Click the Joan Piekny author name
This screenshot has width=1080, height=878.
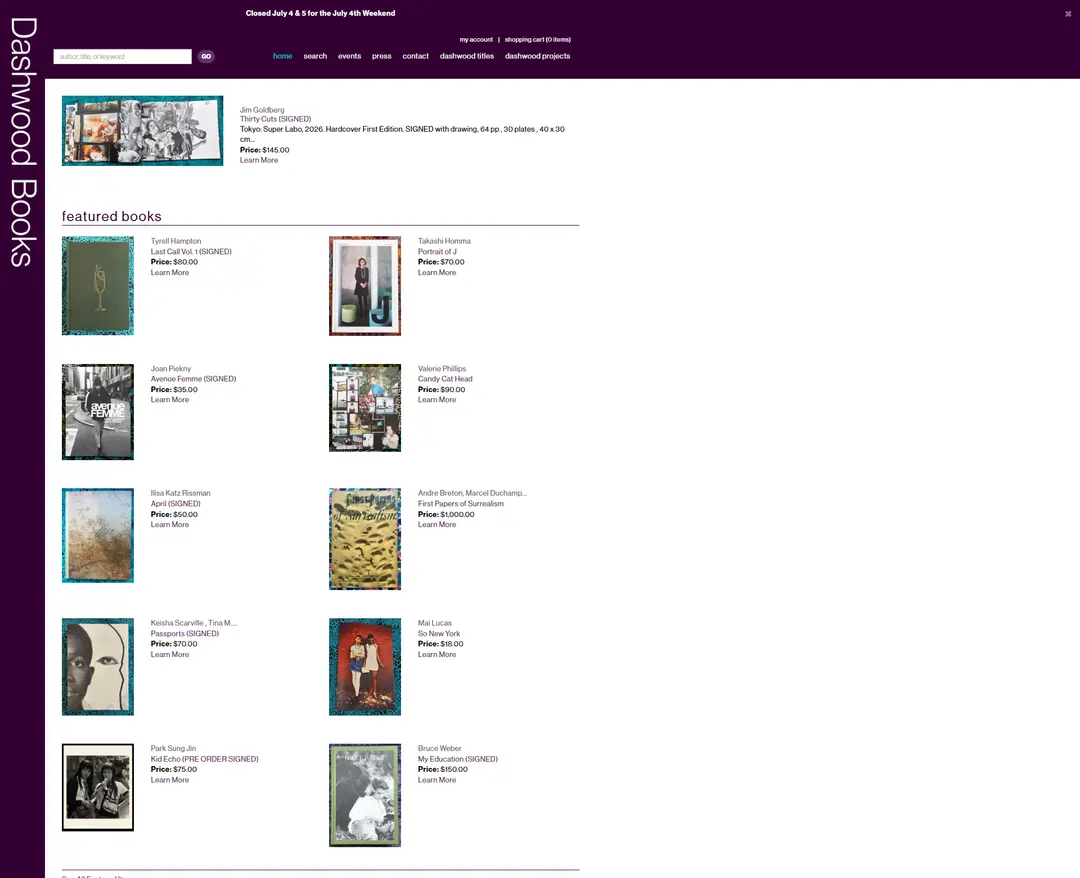(171, 369)
